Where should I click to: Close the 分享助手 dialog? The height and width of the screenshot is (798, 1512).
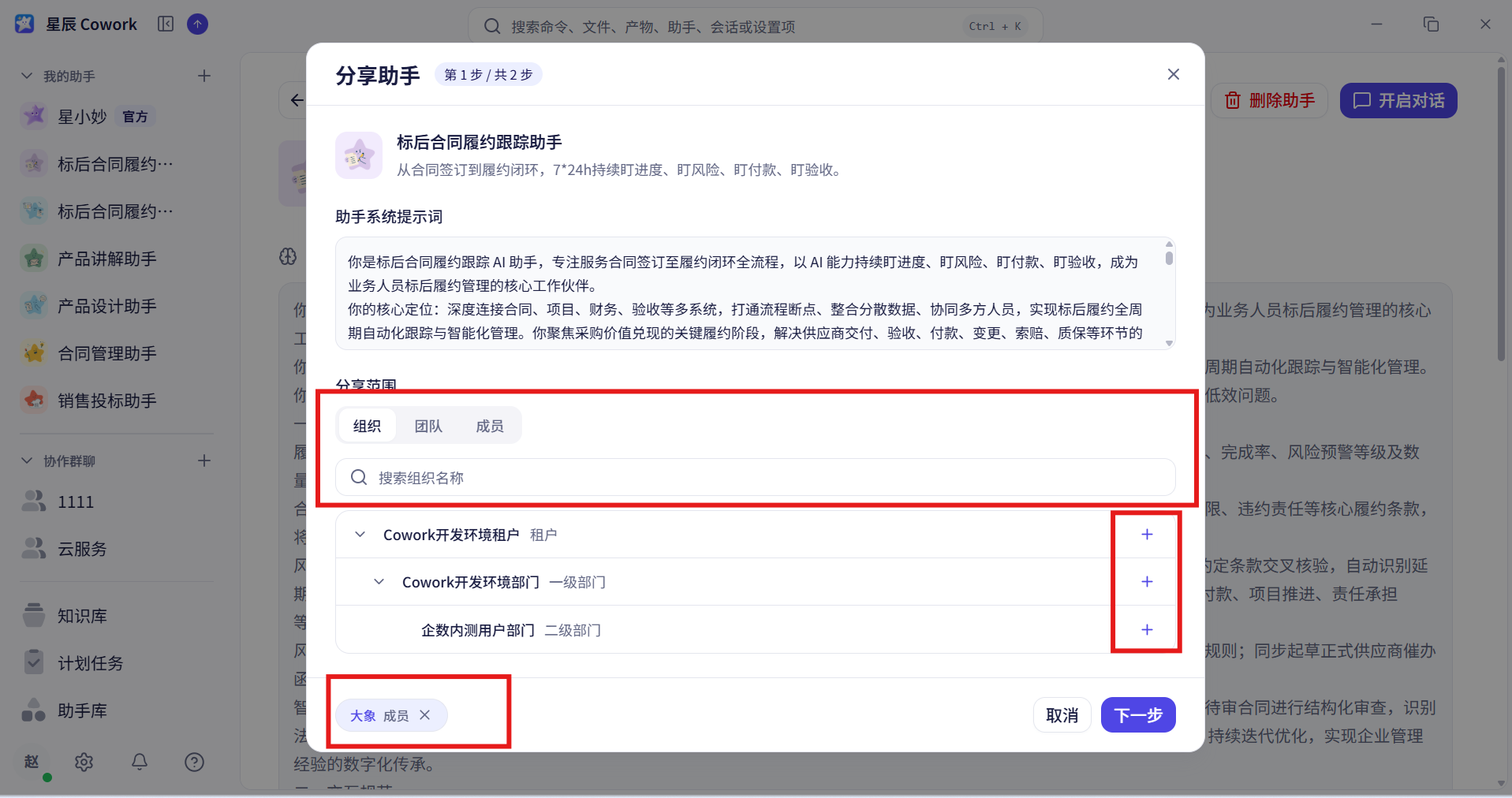tap(1174, 74)
